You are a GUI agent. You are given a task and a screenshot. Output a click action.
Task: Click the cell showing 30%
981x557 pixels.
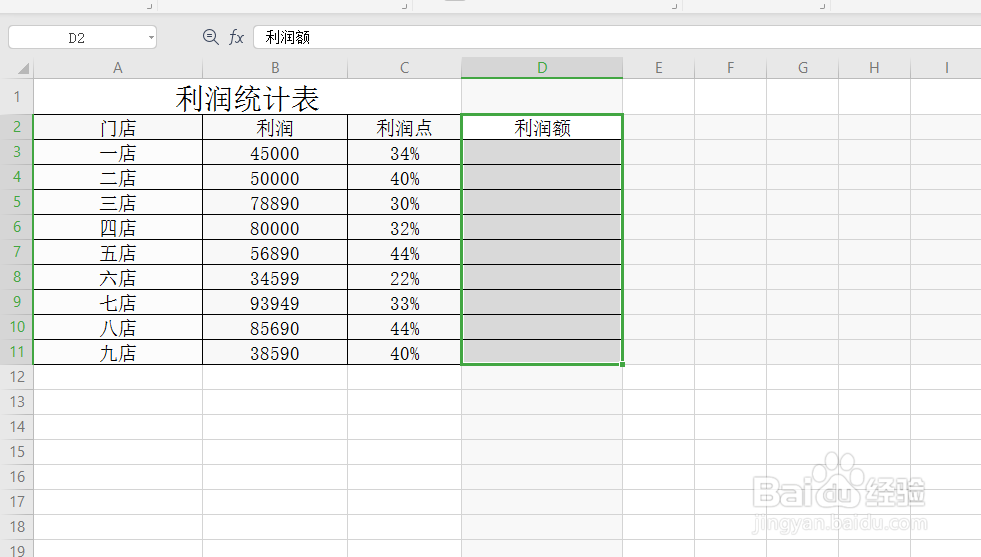[404, 203]
